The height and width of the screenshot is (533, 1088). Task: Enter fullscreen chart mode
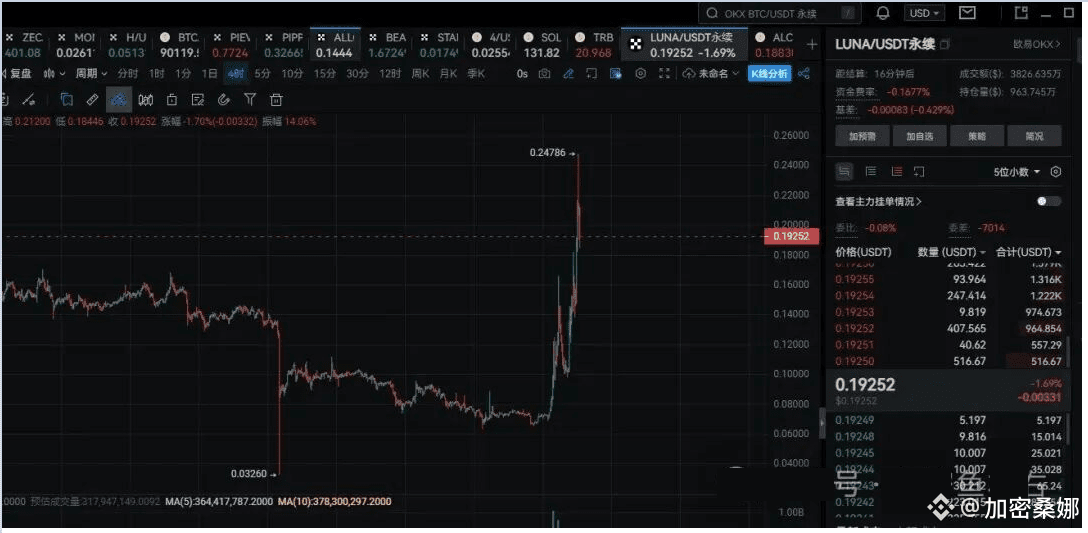664,73
